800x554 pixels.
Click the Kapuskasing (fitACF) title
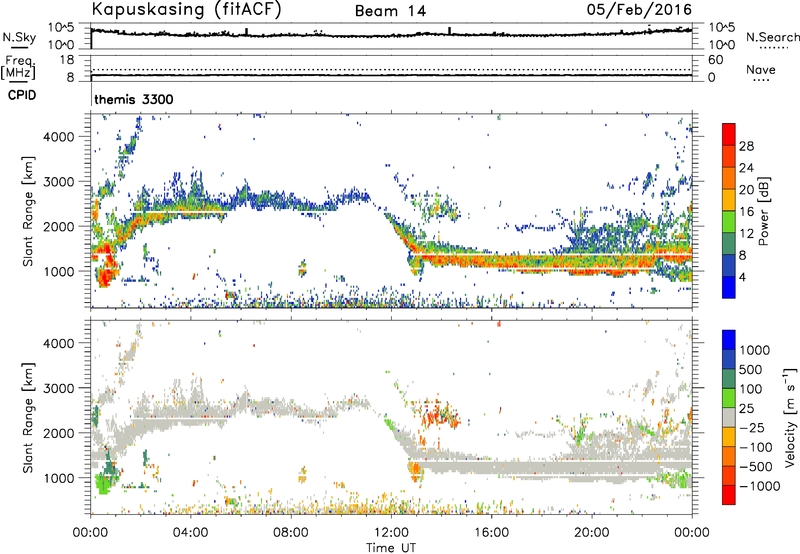point(186,9)
